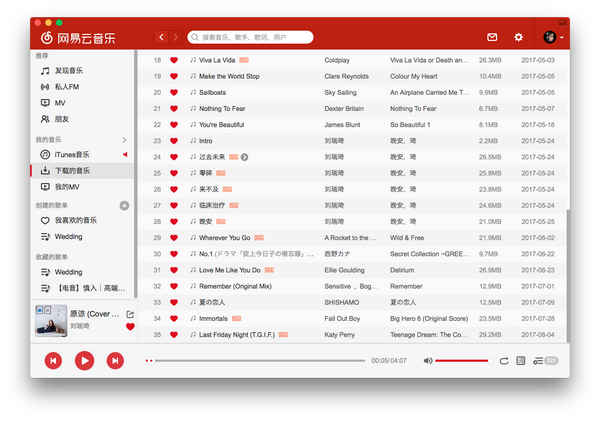600x421 pixels.
Task: Open album Delirium
Action: 402,270
